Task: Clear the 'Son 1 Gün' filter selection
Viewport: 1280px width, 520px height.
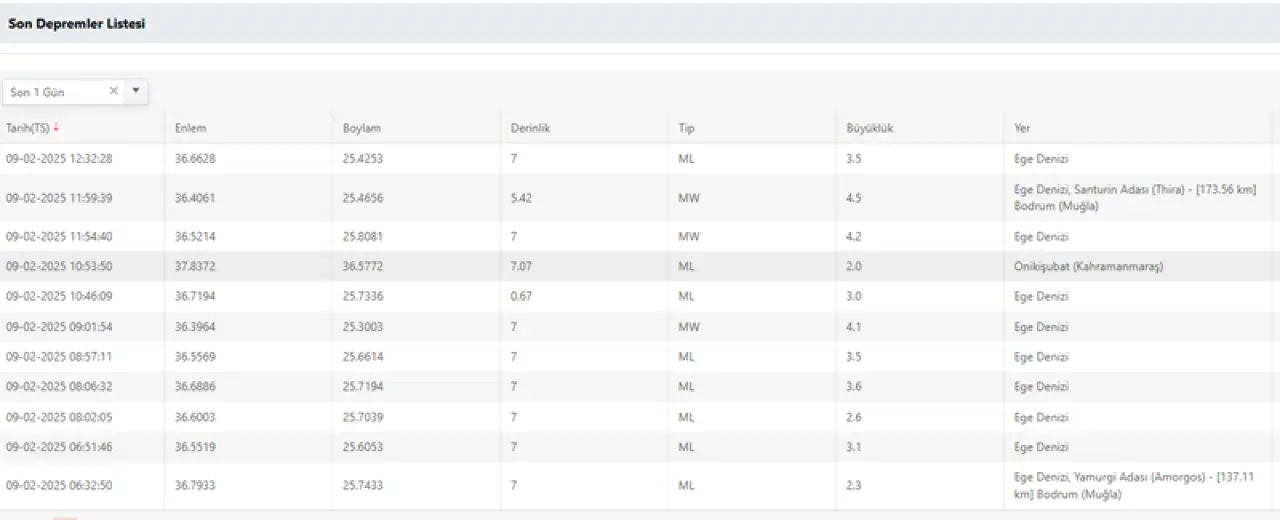Action: (113, 91)
